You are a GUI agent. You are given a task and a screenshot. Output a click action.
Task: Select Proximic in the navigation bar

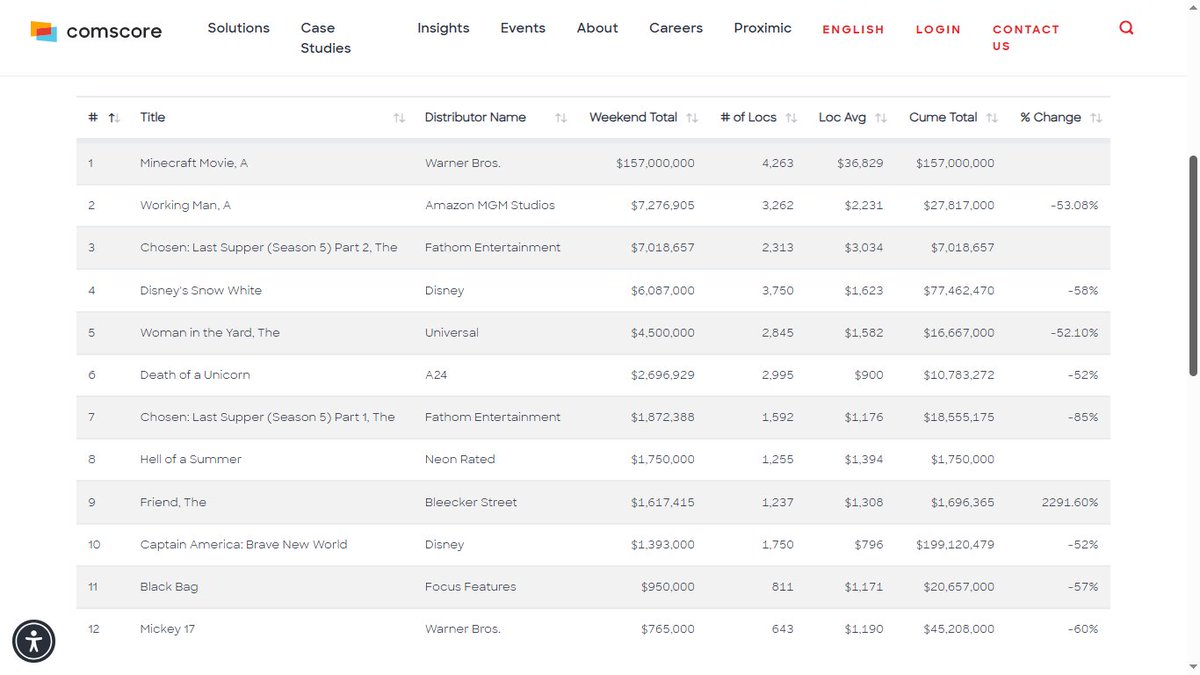[x=762, y=28]
